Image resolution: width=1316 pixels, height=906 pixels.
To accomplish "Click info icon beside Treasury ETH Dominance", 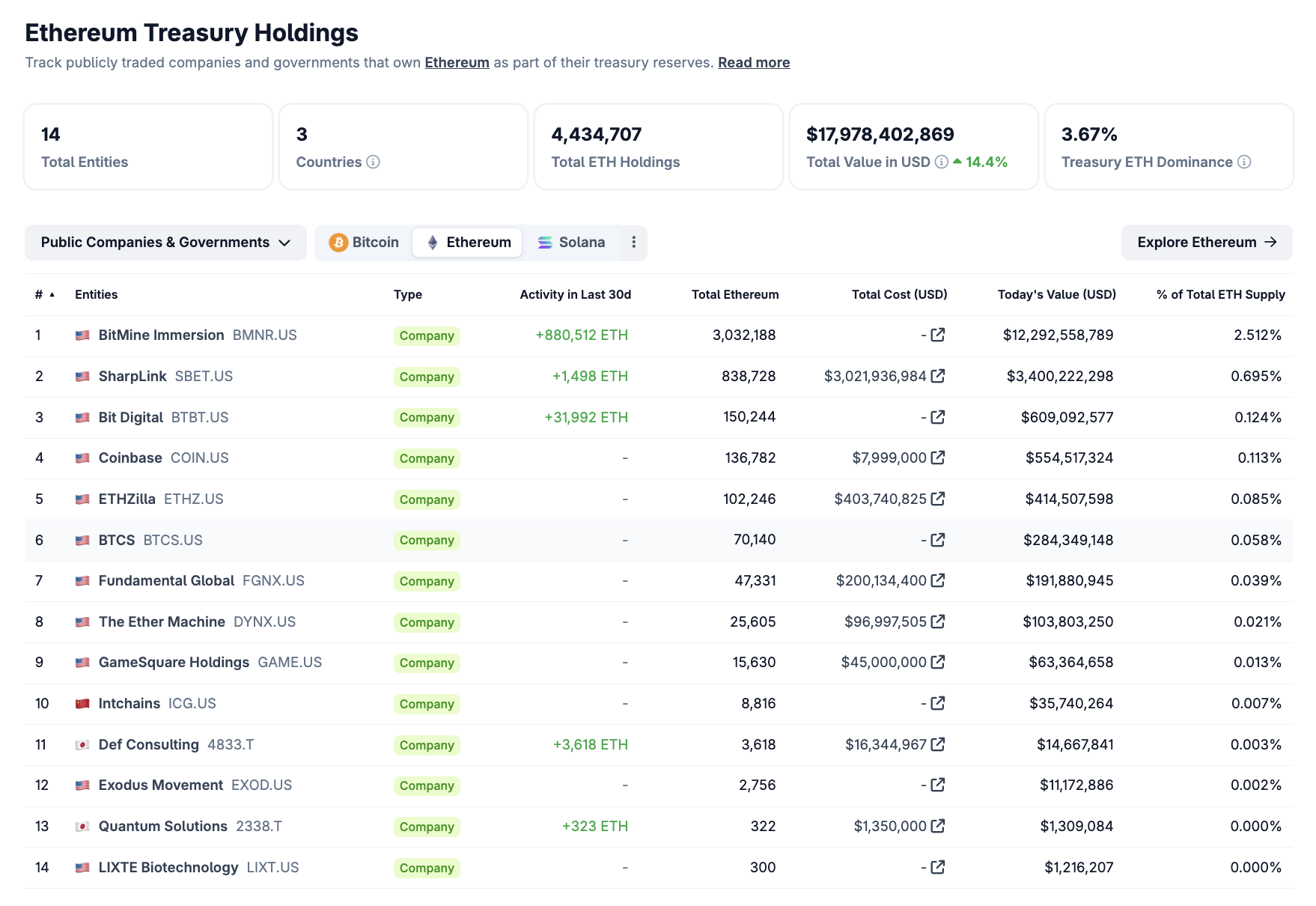I will pos(1243,162).
